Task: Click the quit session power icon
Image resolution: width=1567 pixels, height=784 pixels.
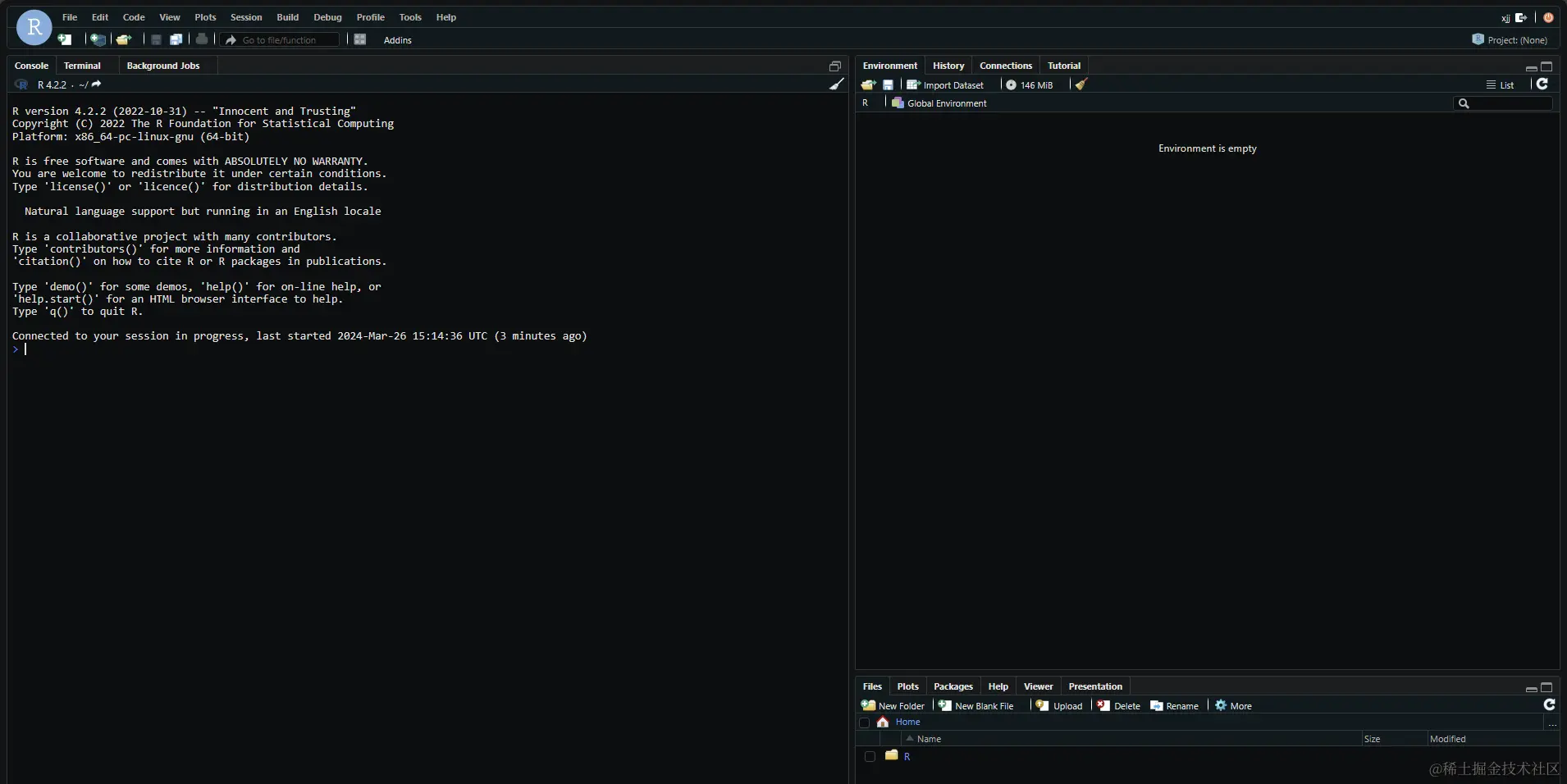Action: pos(1548,17)
